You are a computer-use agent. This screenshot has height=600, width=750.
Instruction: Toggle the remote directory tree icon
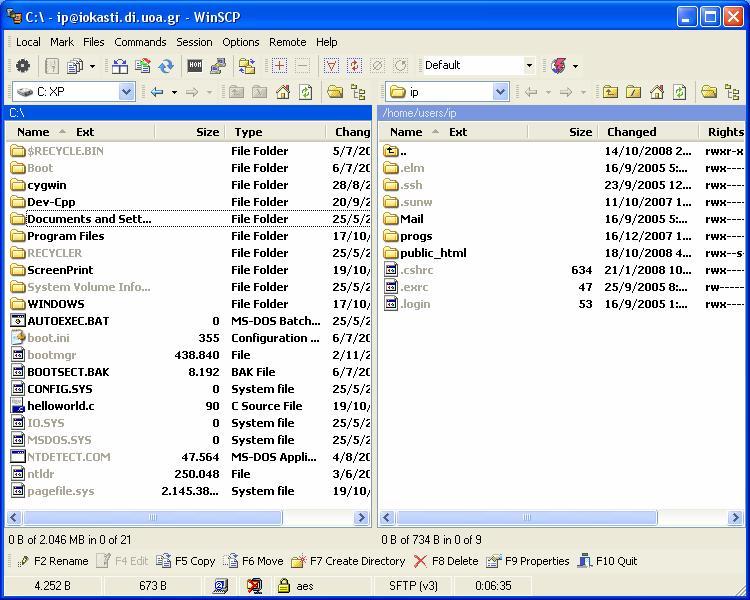(x=732, y=91)
